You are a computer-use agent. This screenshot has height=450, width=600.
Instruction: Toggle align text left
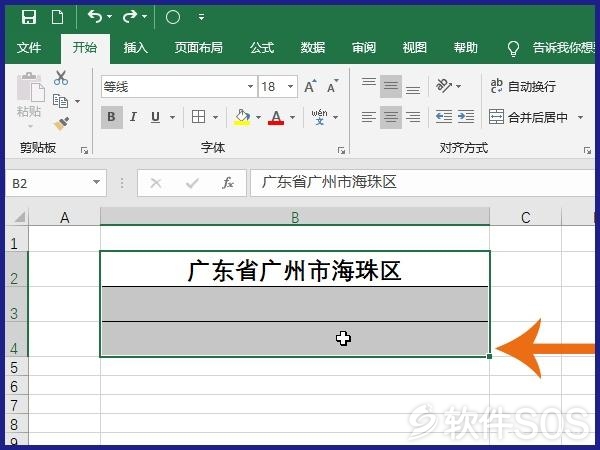pyautogui.click(x=369, y=117)
